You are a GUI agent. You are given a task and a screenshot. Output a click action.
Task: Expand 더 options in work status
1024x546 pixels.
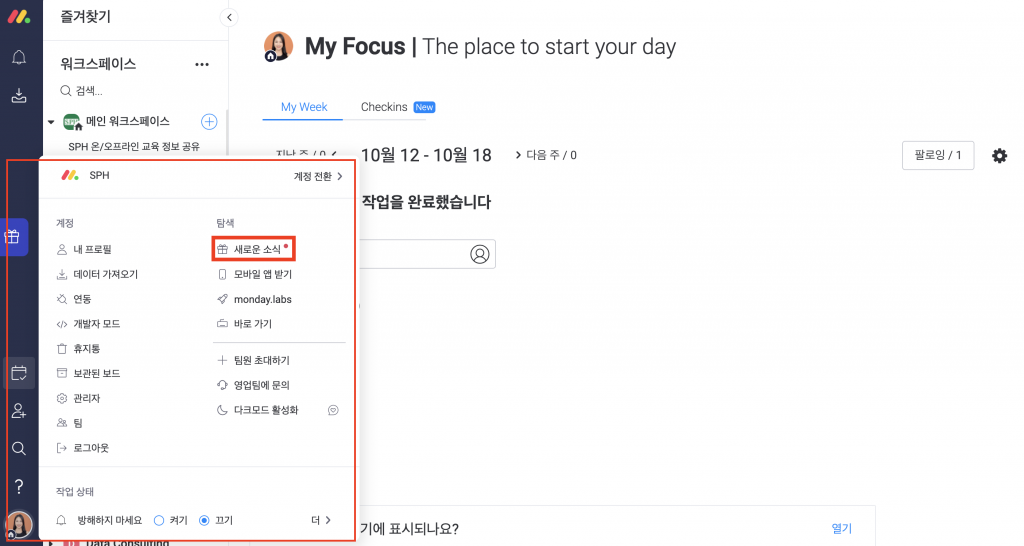321,520
